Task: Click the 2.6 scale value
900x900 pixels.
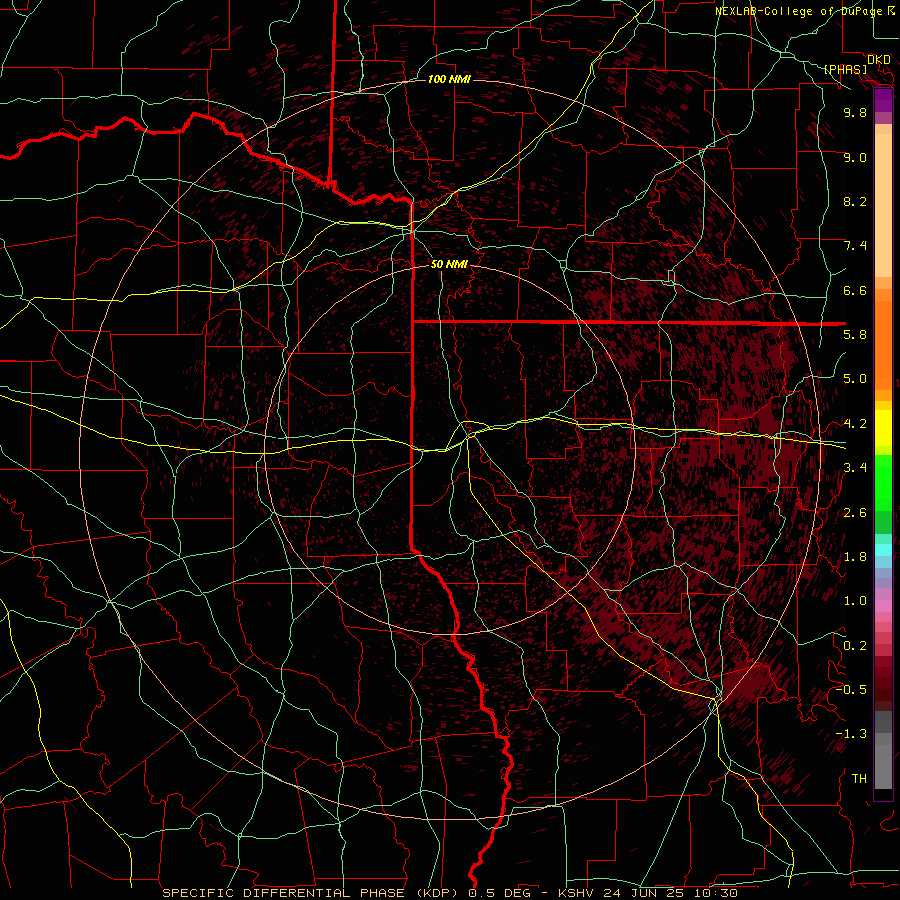Action: pos(855,513)
